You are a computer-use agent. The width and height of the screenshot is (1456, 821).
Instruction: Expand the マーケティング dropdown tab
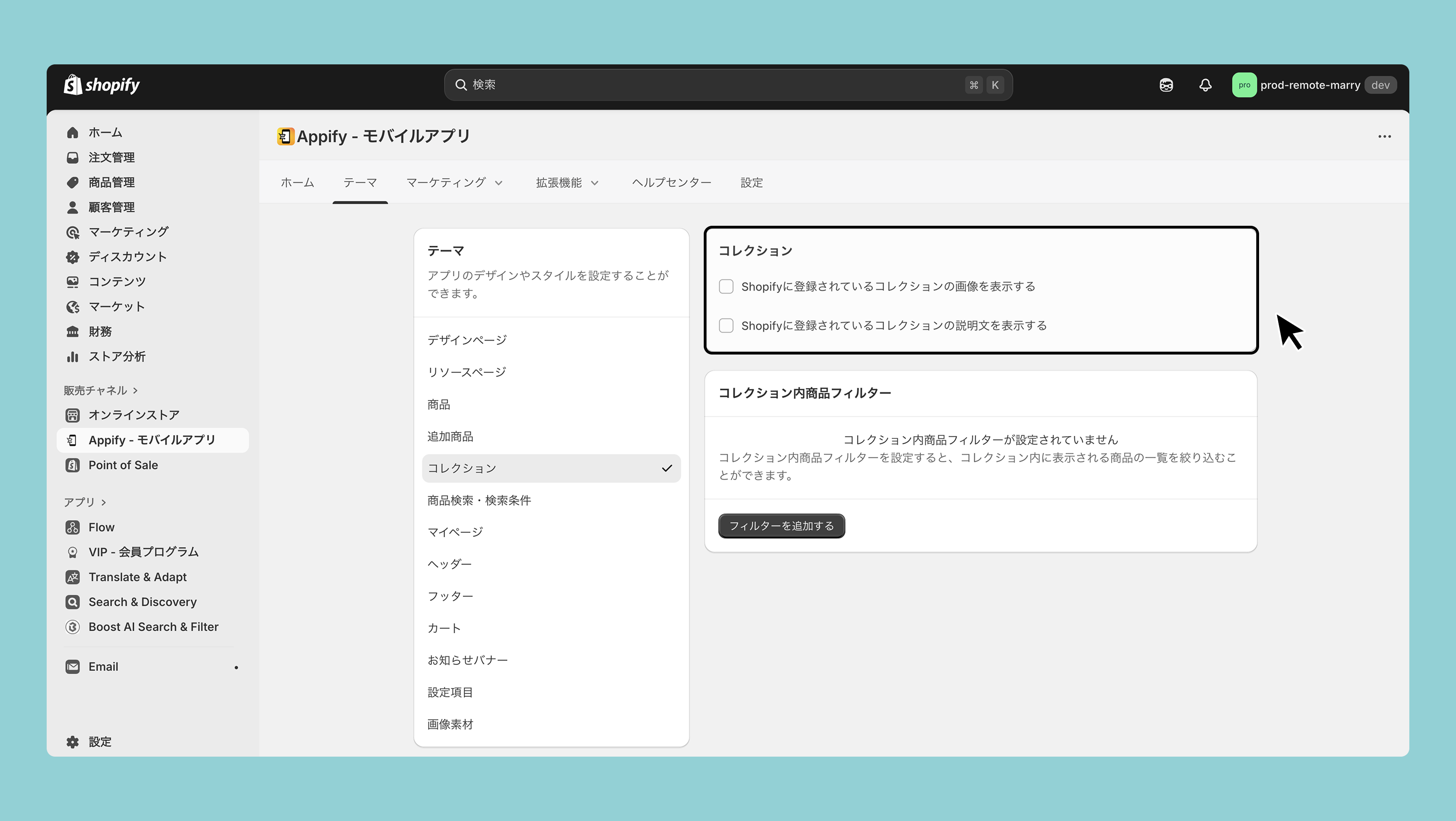pos(454,182)
